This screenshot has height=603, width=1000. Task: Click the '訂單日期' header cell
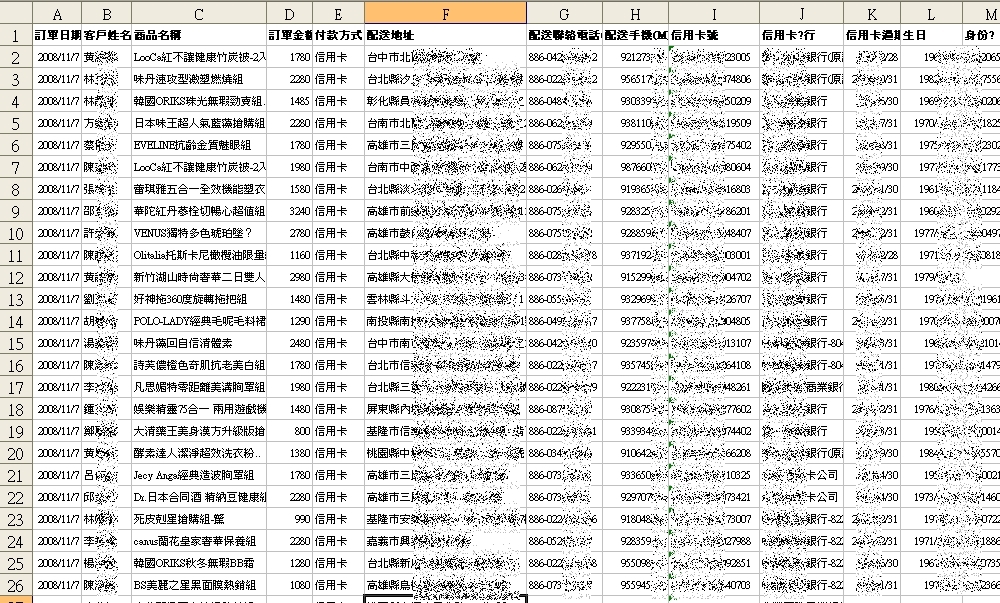pyautogui.click(x=57, y=35)
